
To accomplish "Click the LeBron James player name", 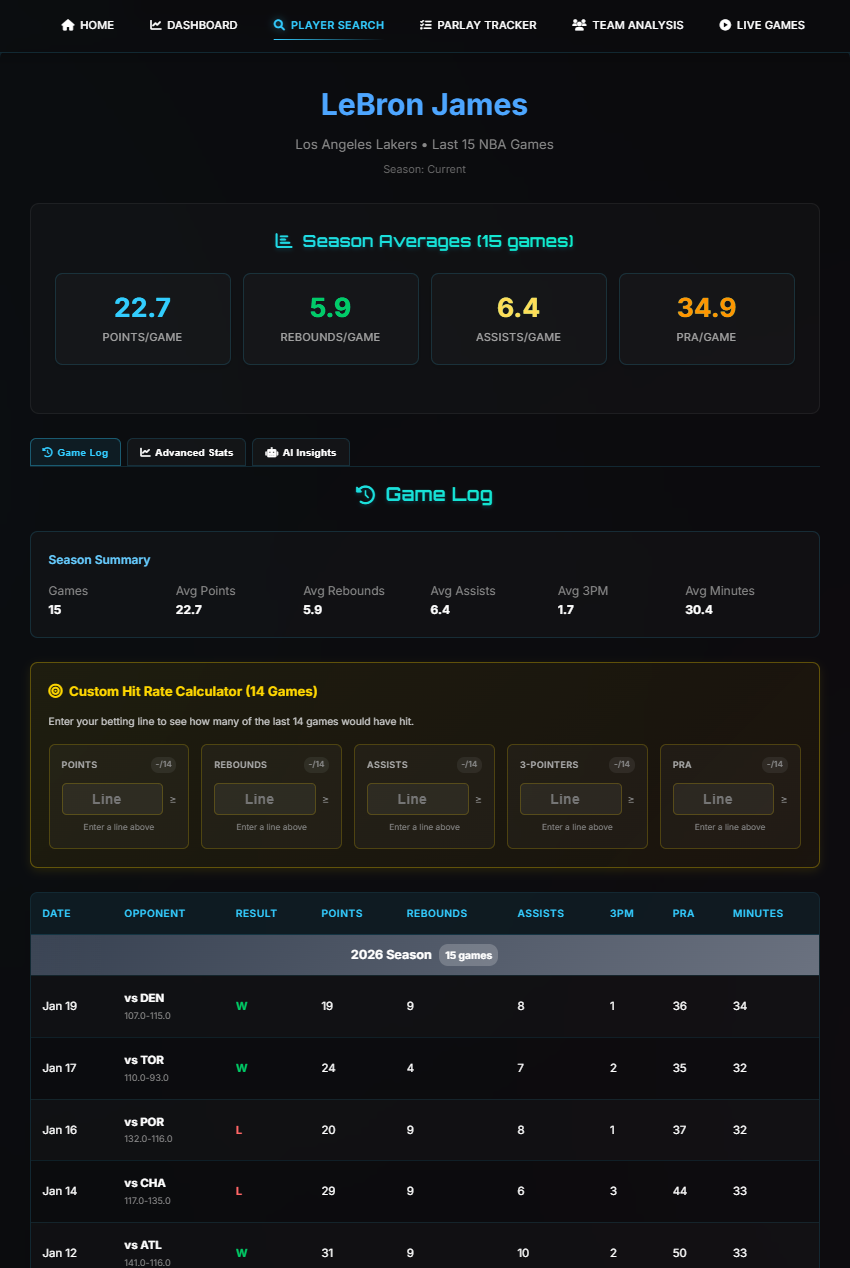I will [x=424, y=104].
